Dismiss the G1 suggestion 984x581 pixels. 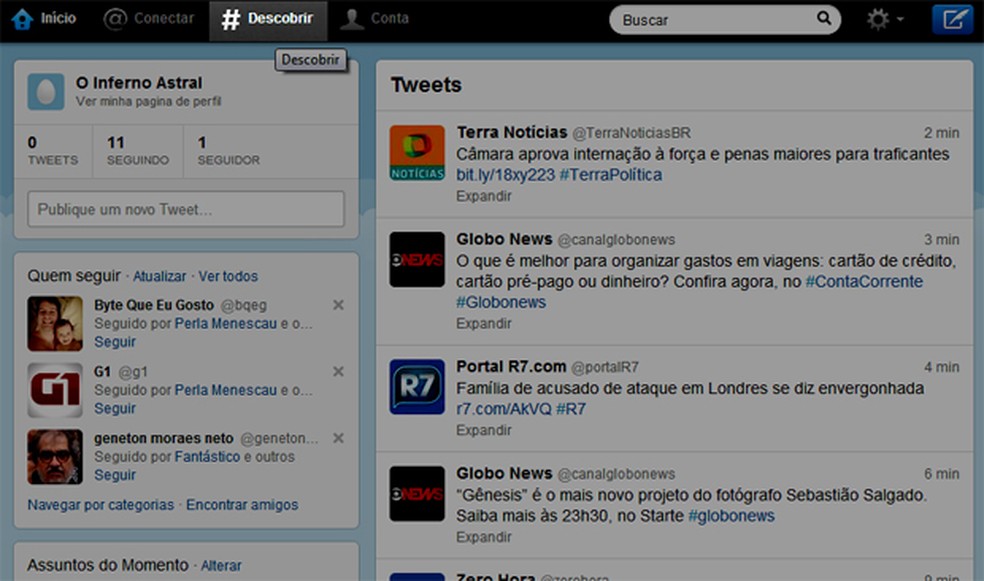[338, 371]
